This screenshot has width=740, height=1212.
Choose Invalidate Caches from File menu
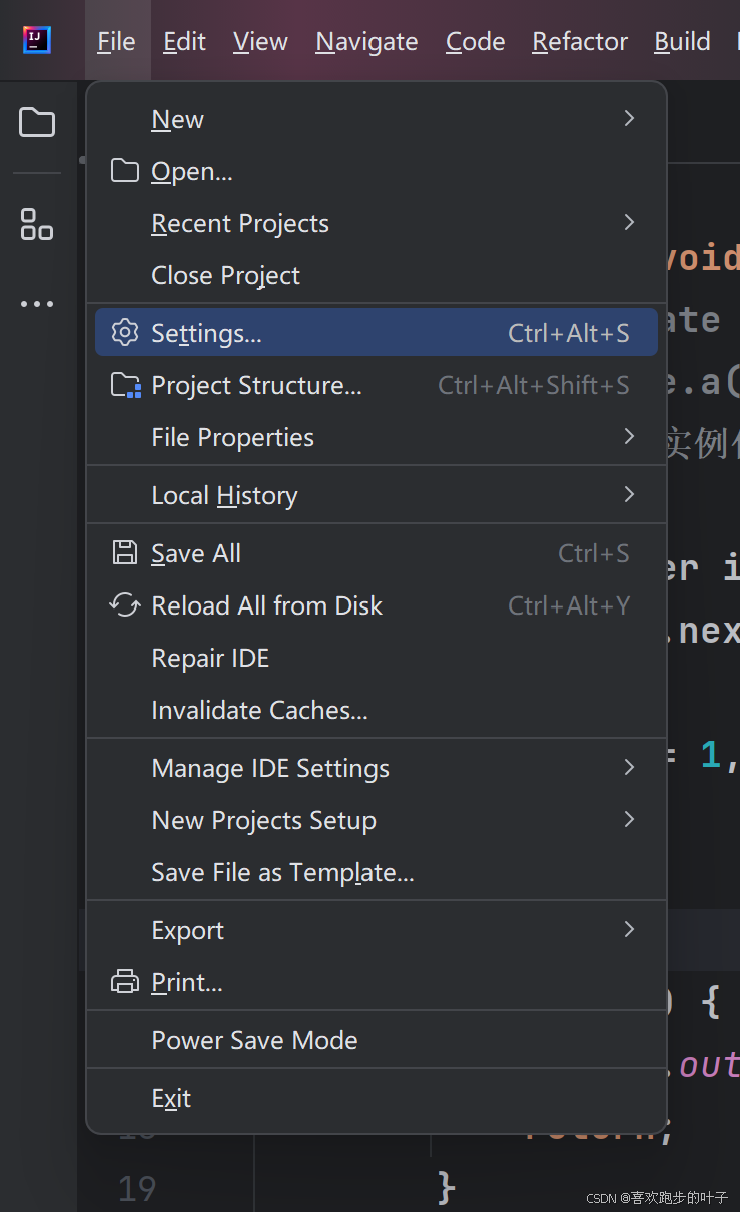[x=259, y=710]
